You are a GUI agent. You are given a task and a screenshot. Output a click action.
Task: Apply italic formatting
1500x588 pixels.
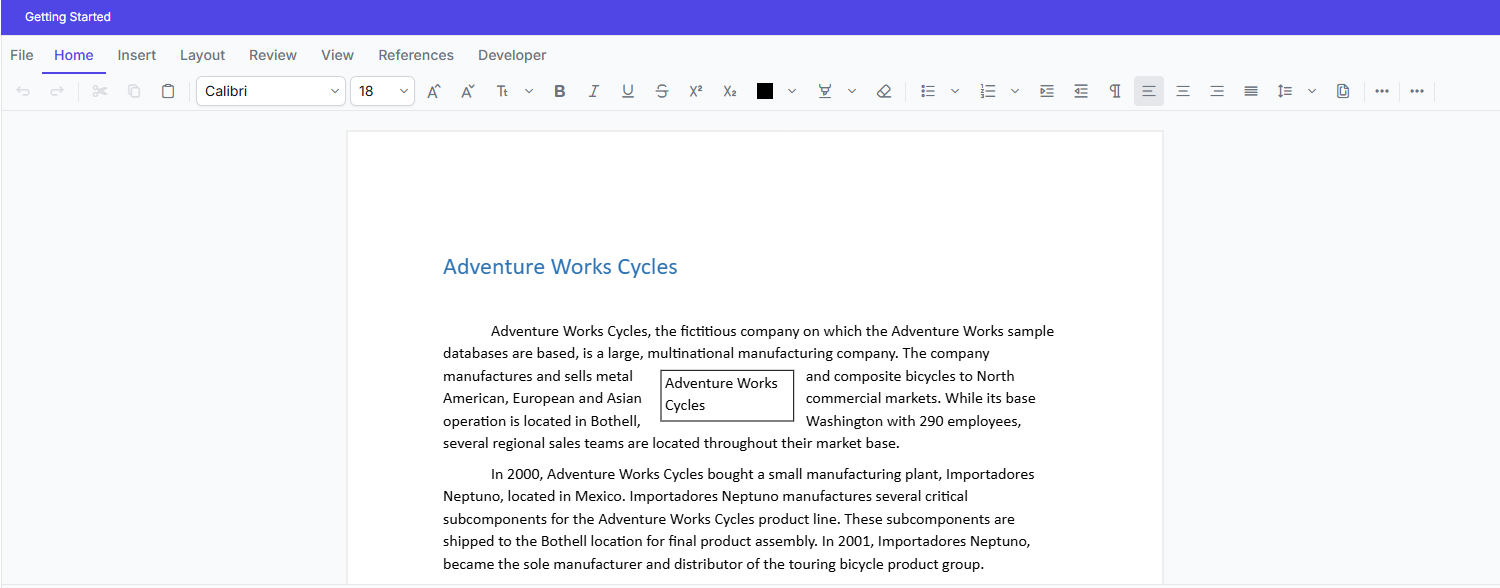coord(593,90)
